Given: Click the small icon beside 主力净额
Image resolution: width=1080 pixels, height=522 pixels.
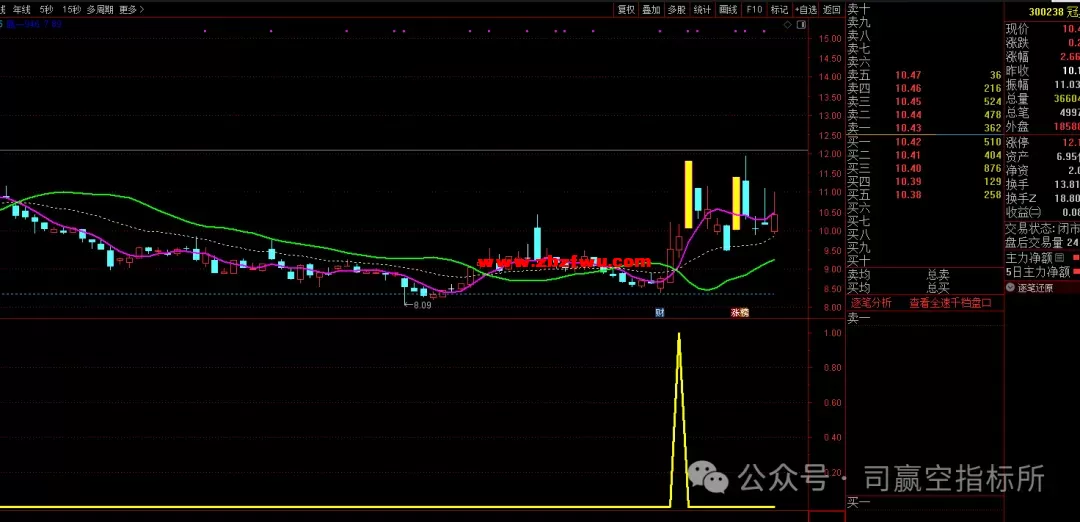Looking at the screenshot, I should [x=1059, y=257].
